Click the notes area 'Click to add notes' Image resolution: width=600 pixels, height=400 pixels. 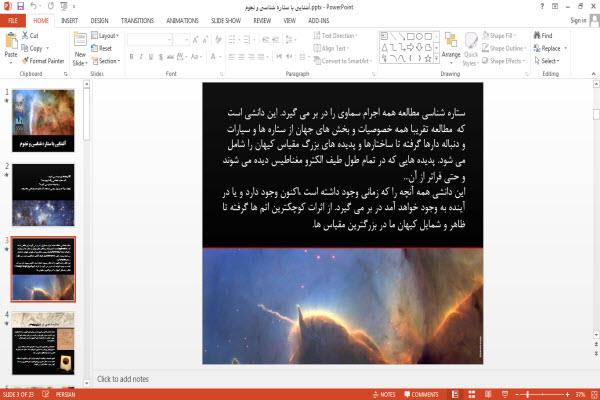(x=122, y=379)
